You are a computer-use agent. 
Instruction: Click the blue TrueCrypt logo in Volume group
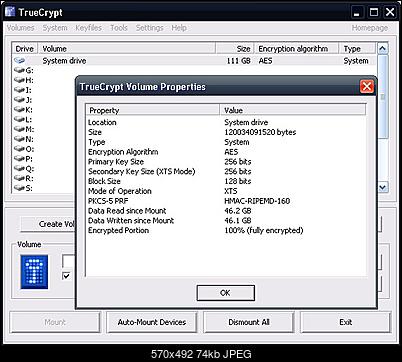coord(34,272)
